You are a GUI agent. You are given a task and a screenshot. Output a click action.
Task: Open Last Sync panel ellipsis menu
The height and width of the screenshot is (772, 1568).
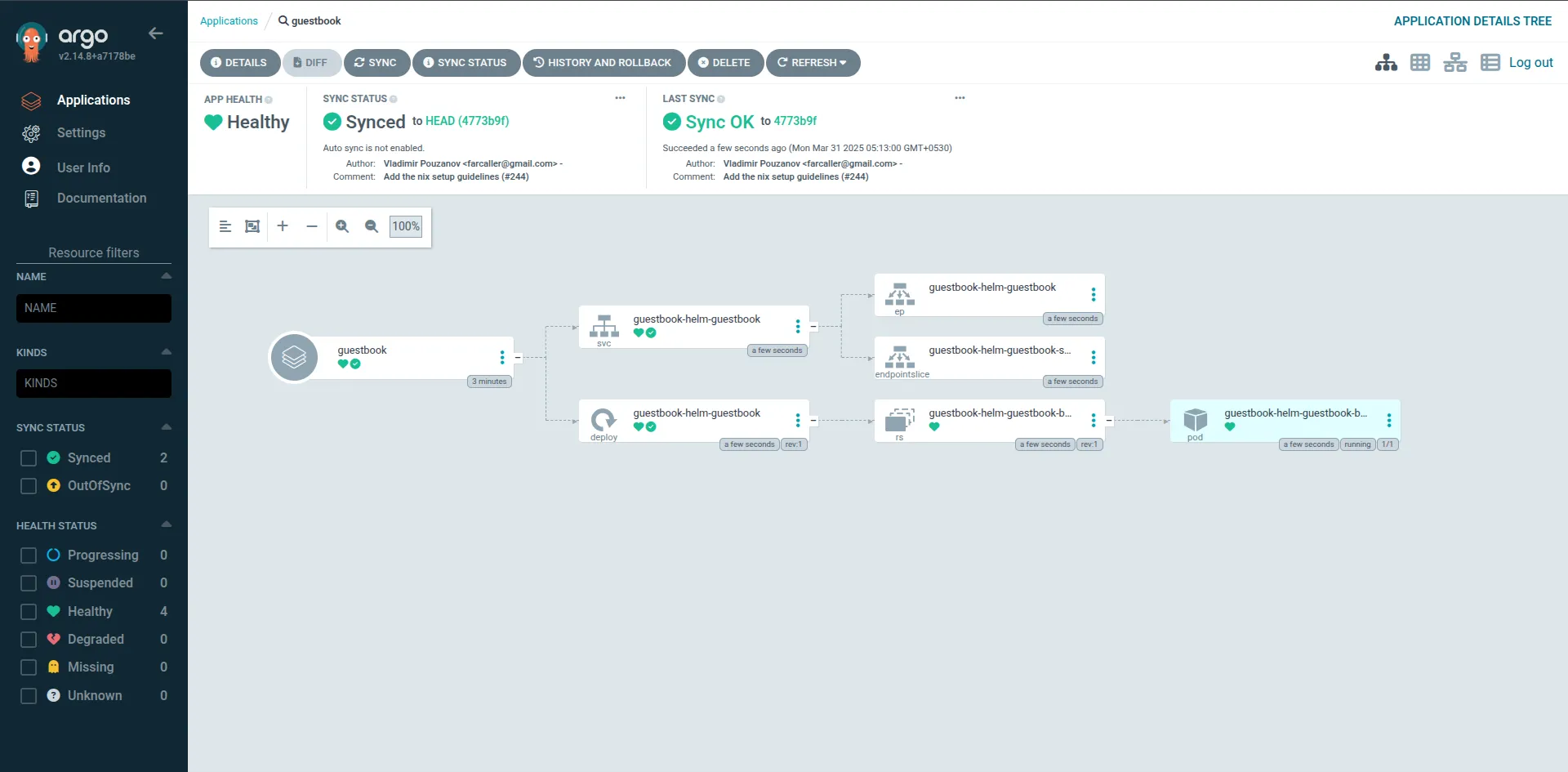[960, 98]
